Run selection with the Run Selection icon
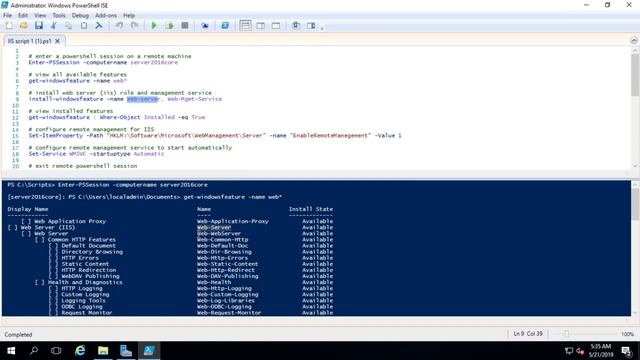This screenshot has height=360, width=640. click(x=169, y=25)
